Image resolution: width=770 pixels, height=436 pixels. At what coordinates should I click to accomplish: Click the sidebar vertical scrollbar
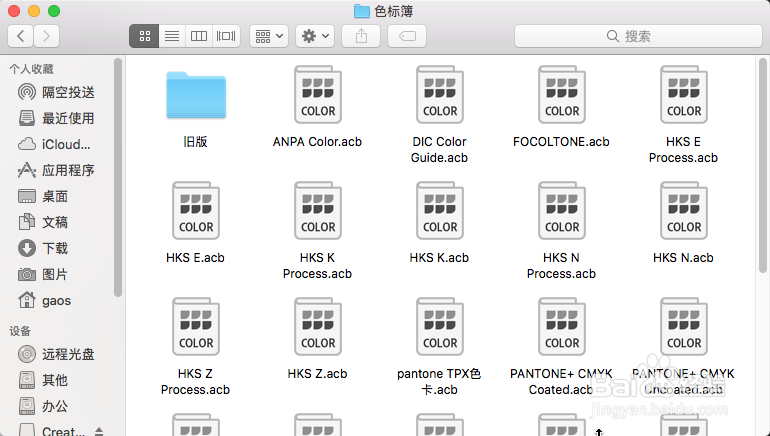click(x=118, y=178)
